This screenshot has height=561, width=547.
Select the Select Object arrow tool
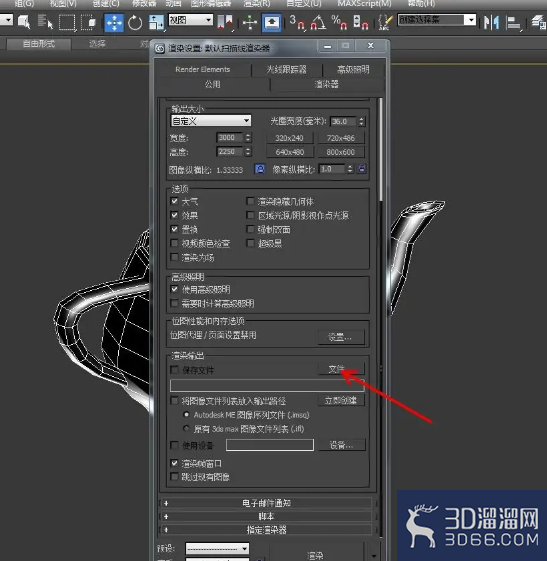[x=24, y=22]
